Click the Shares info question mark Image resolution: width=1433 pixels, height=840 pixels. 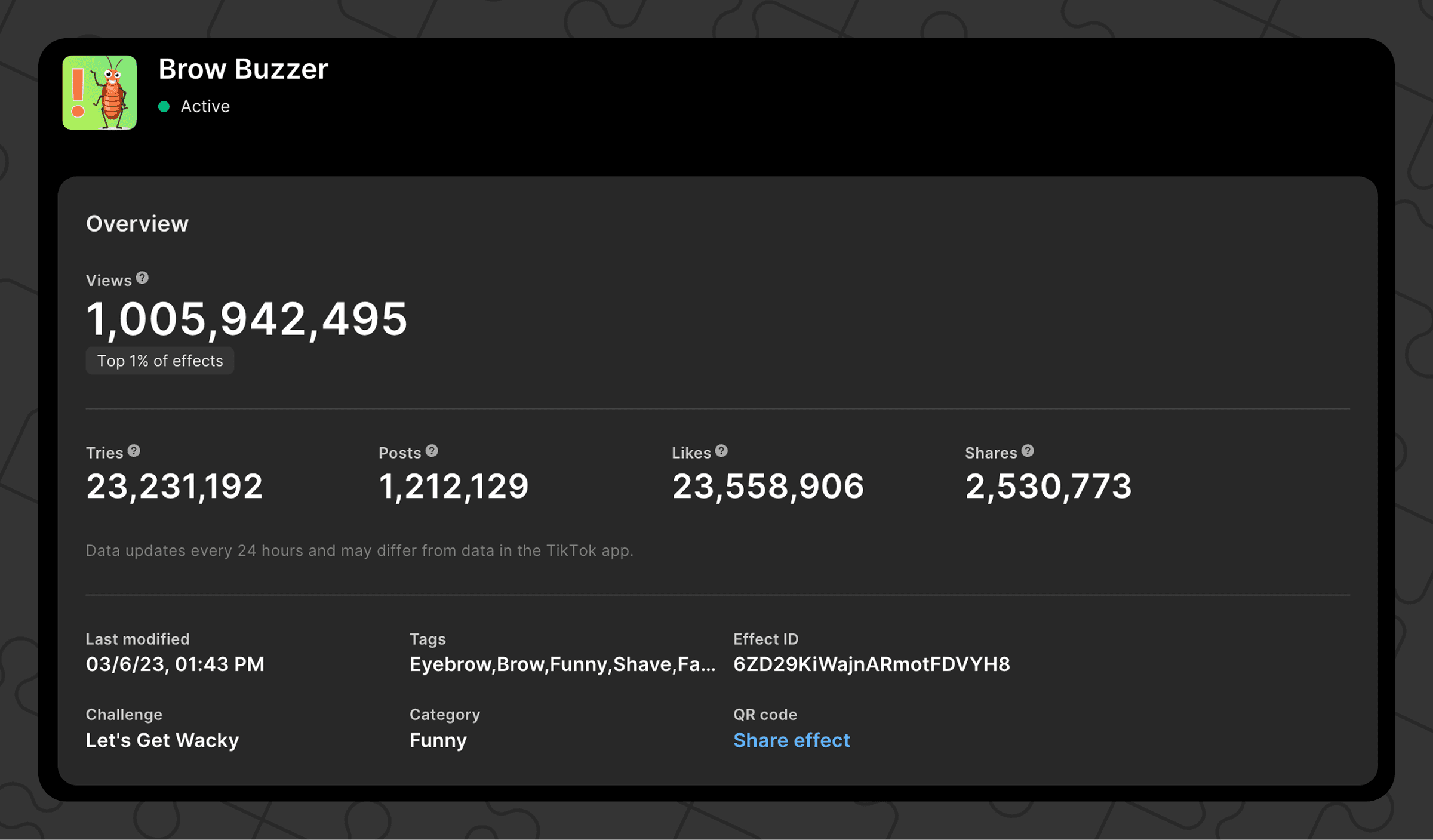coord(1028,451)
